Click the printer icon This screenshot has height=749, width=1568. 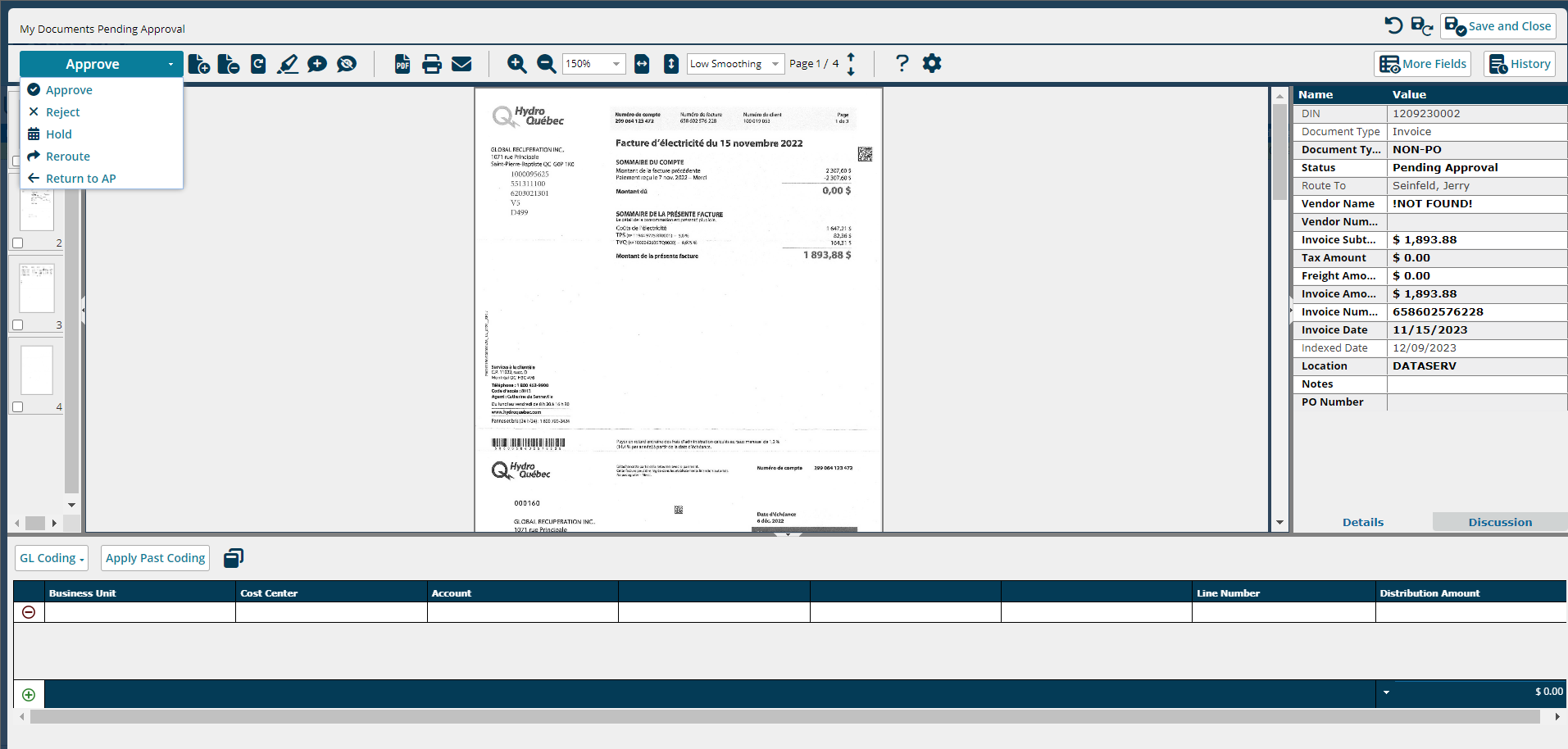point(432,64)
